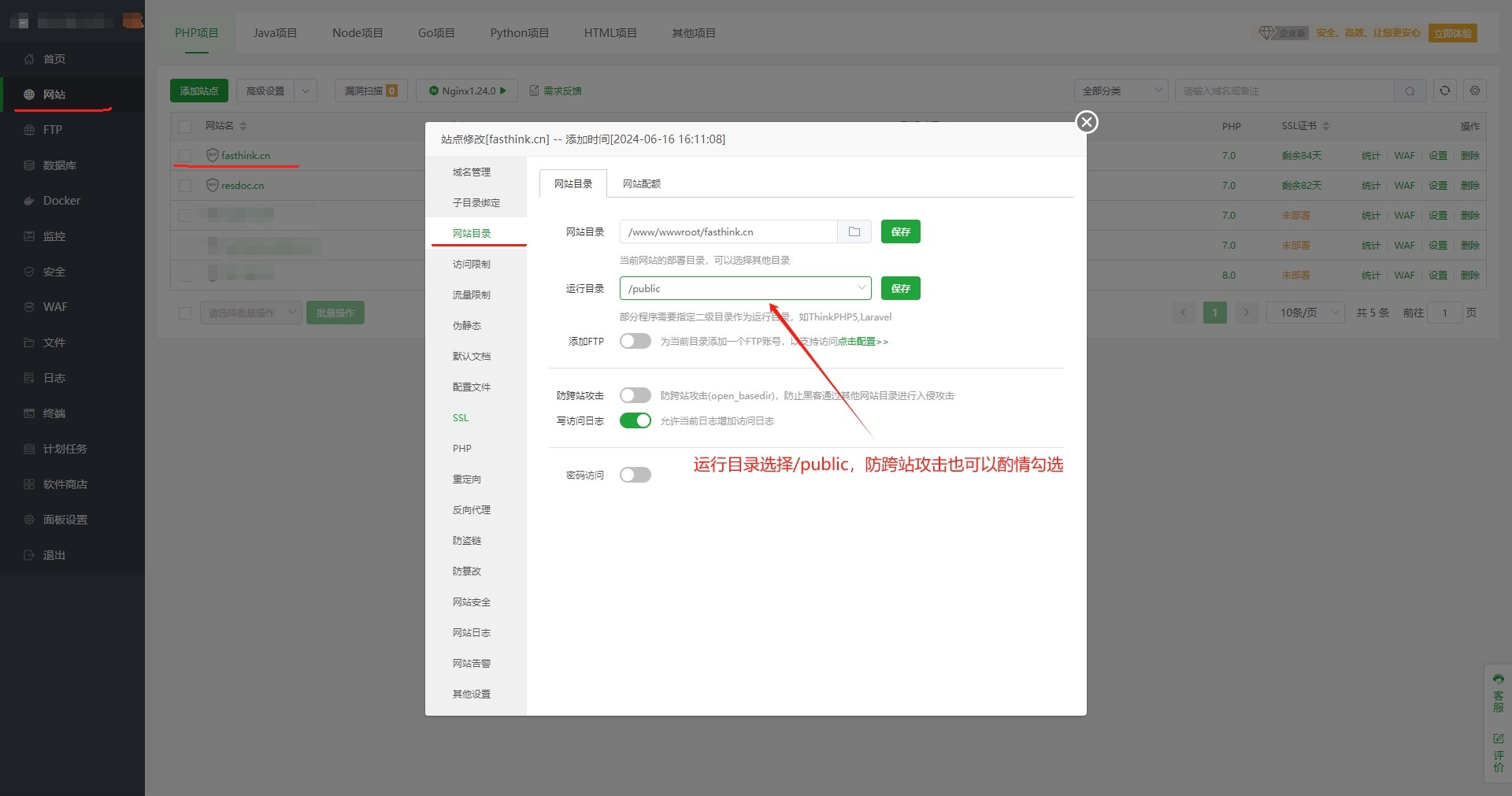Click the 网站 globe icon in sidebar
This screenshot has height=796, width=1512.
coord(29,94)
